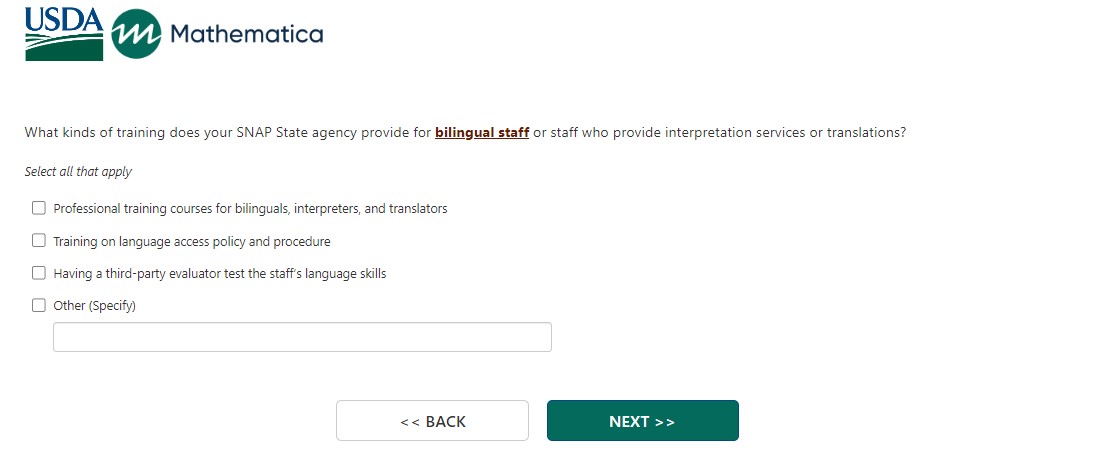The image size is (1106, 452).
Task: Click the 'What kinds of training' question text
Action: (100, 132)
